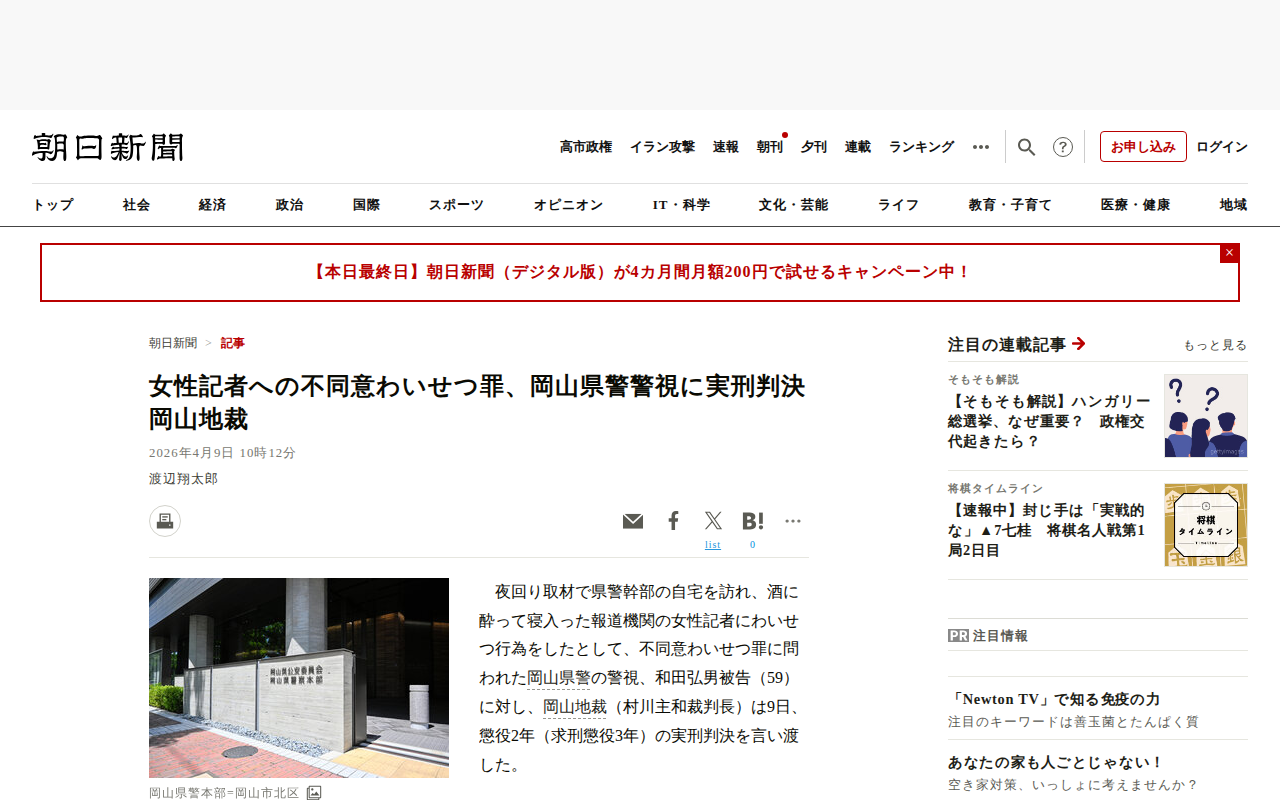Open the Hatena bookmark count 0
This screenshot has height=800, width=1280.
coord(753,545)
